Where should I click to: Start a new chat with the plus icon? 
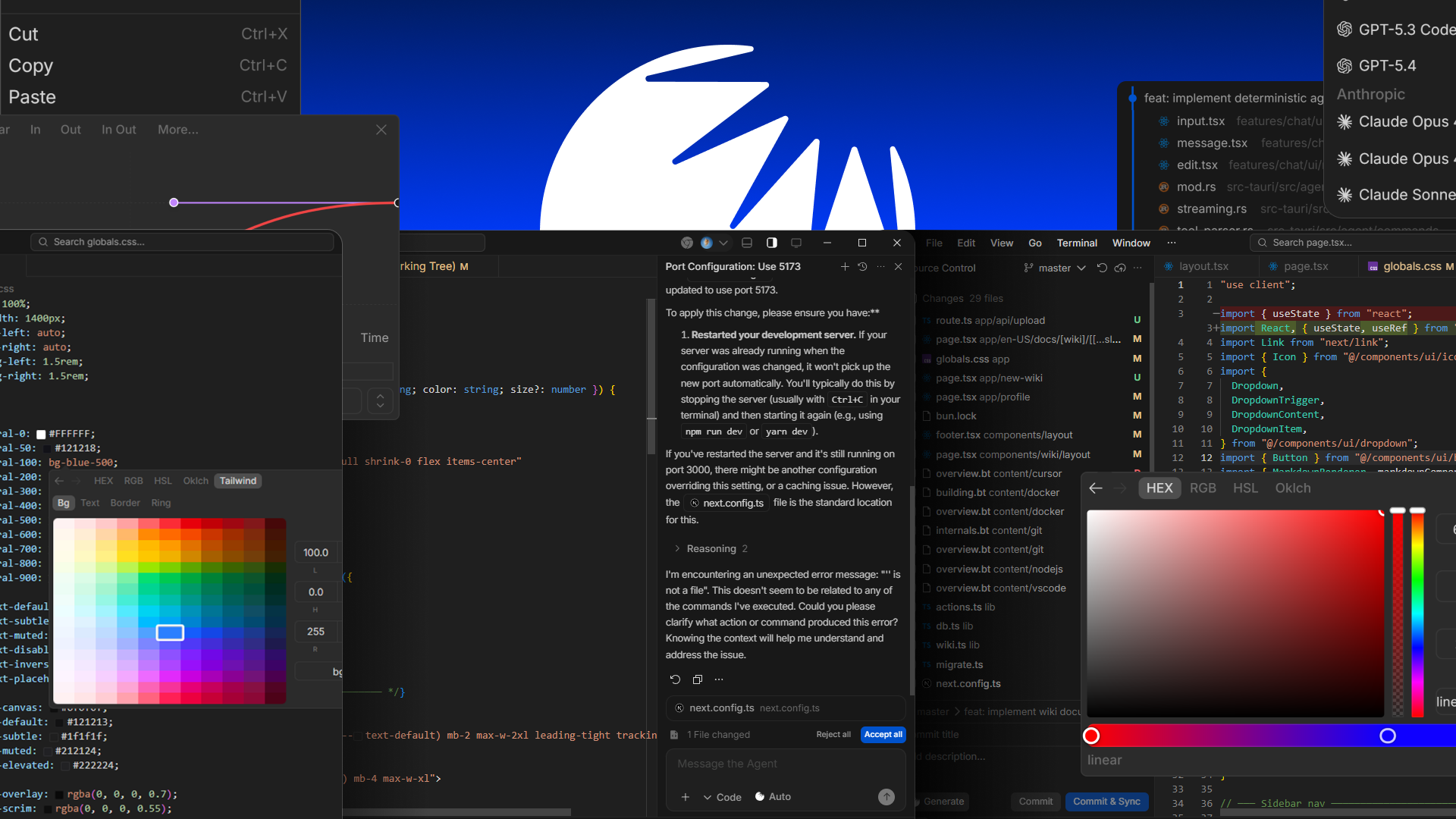[x=845, y=267]
